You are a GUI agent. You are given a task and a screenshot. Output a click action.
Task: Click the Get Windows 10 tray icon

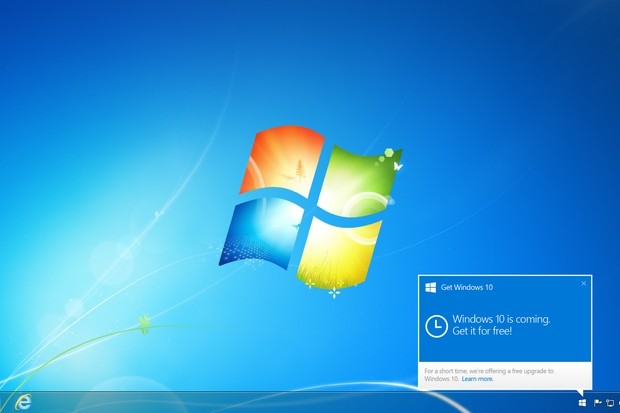(582, 403)
